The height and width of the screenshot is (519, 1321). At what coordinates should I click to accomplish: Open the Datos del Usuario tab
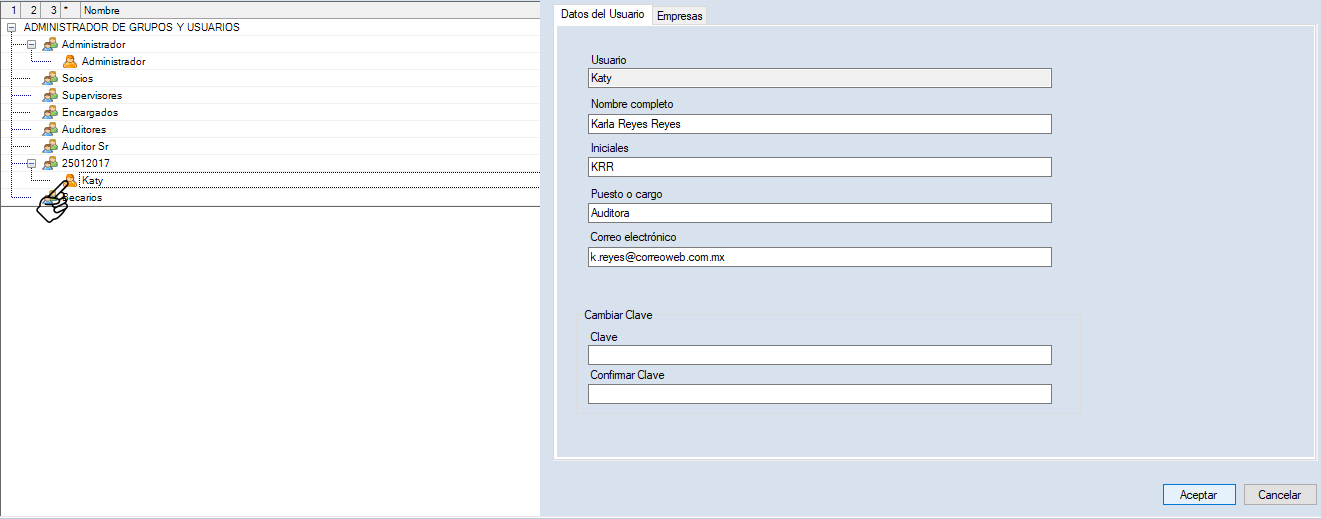[602, 15]
